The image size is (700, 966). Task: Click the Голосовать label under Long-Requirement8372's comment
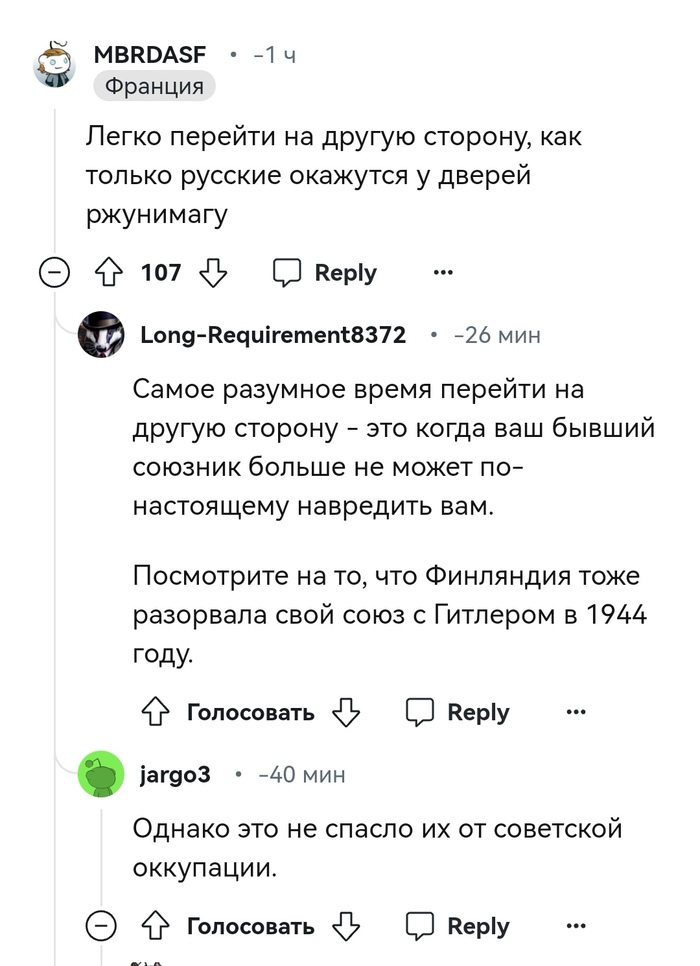coord(249,712)
